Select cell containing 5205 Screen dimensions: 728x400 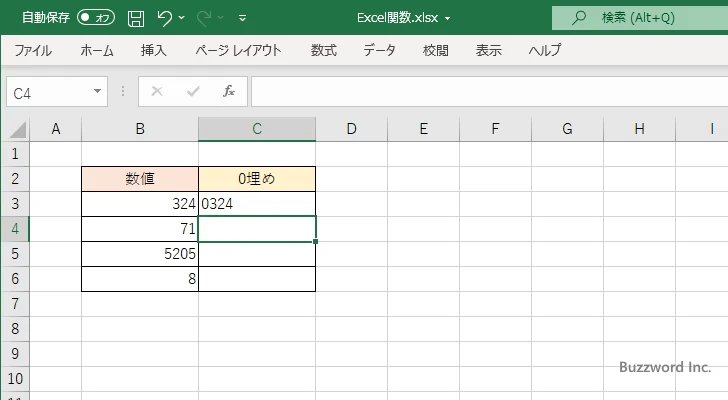click(140, 254)
